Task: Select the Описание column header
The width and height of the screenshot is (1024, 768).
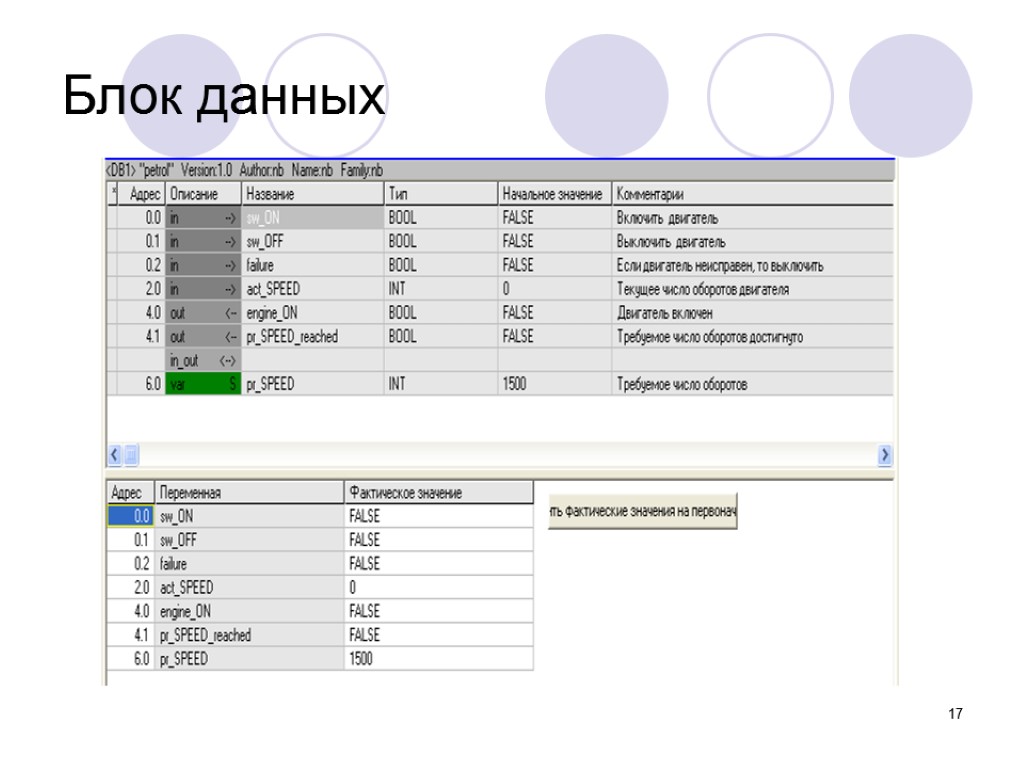Action: [203, 194]
